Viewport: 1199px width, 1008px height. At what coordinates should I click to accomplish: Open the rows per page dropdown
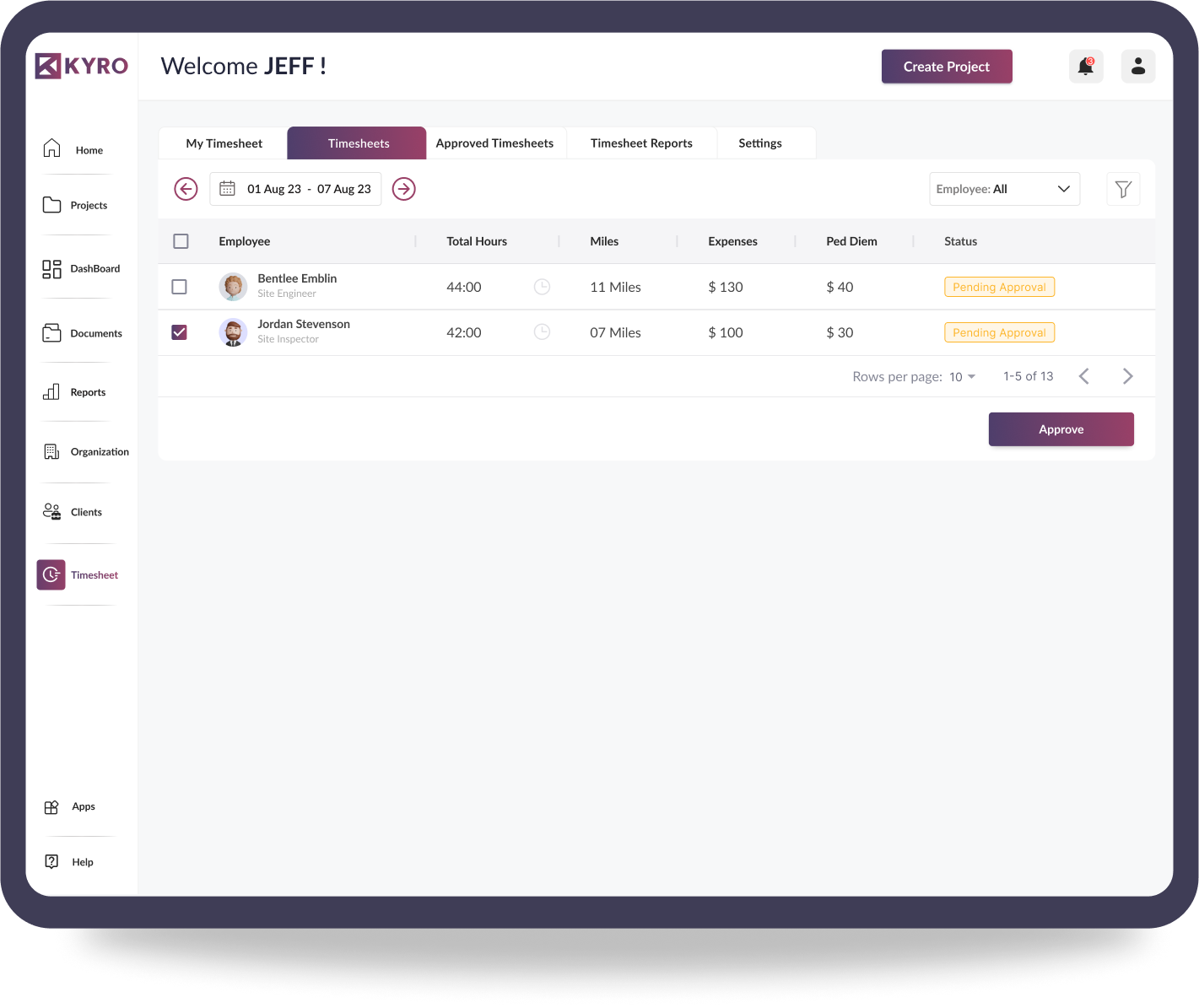click(960, 376)
